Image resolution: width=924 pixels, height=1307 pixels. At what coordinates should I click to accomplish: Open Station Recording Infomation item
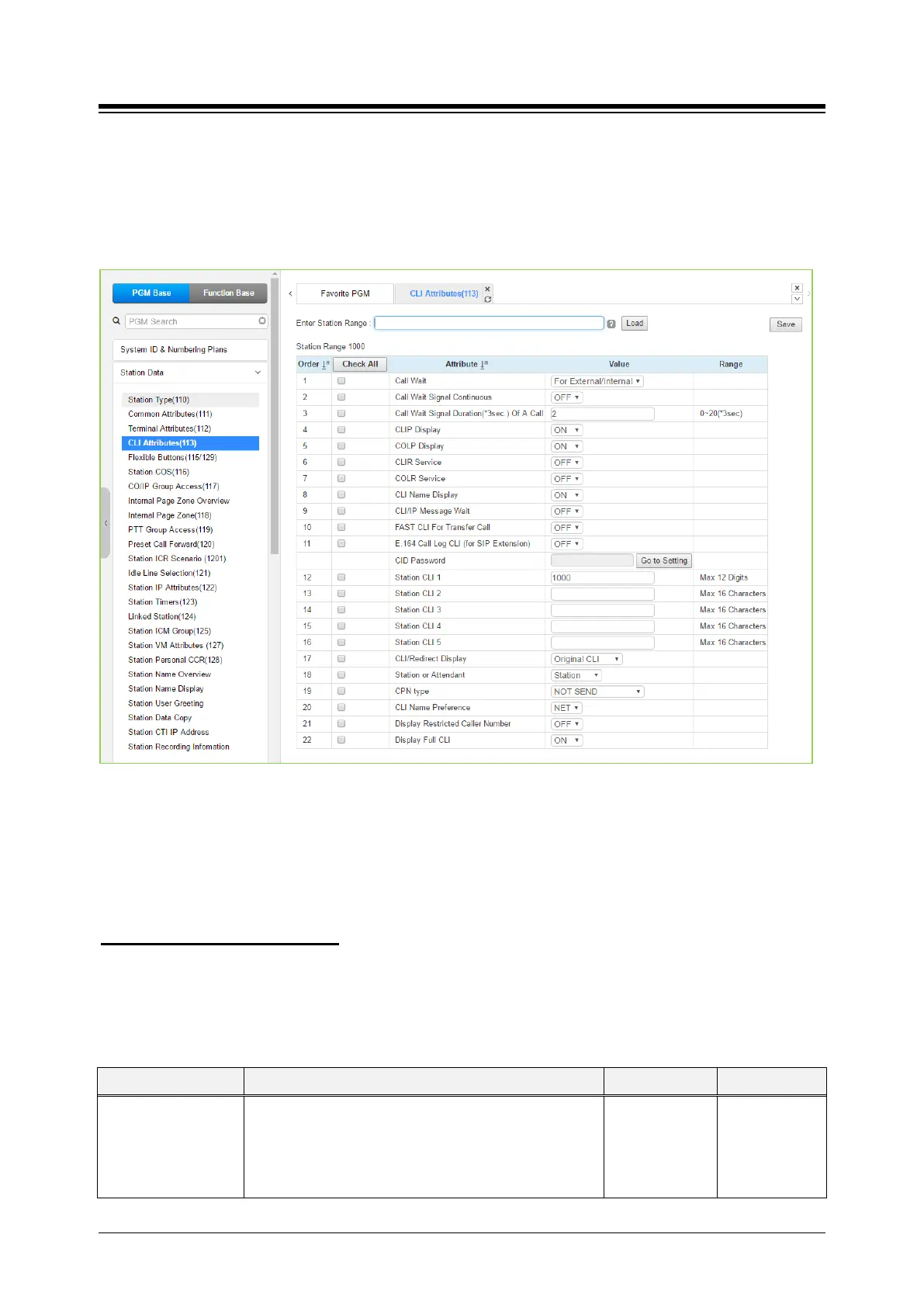point(178,747)
